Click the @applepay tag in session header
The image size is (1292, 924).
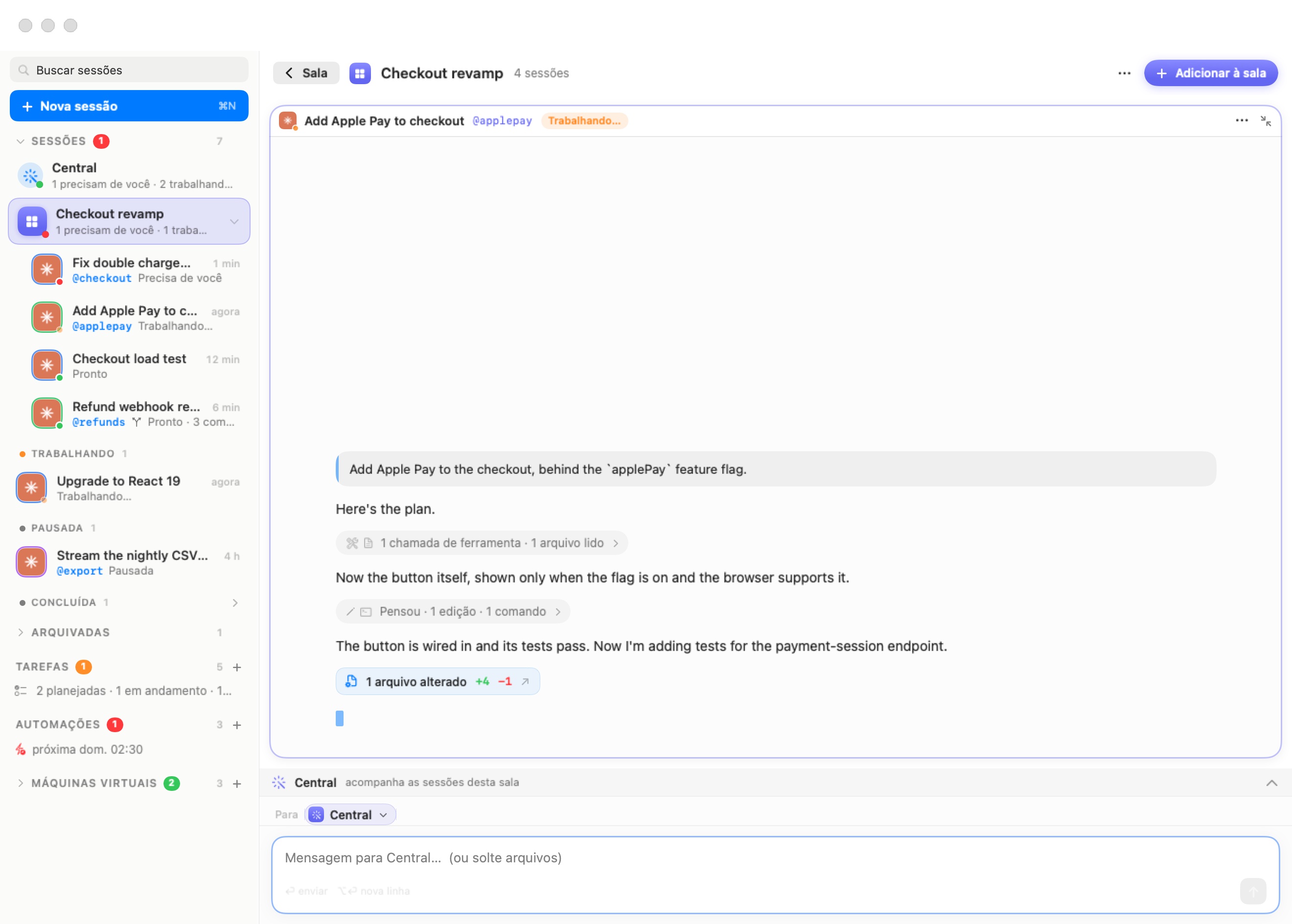[502, 120]
